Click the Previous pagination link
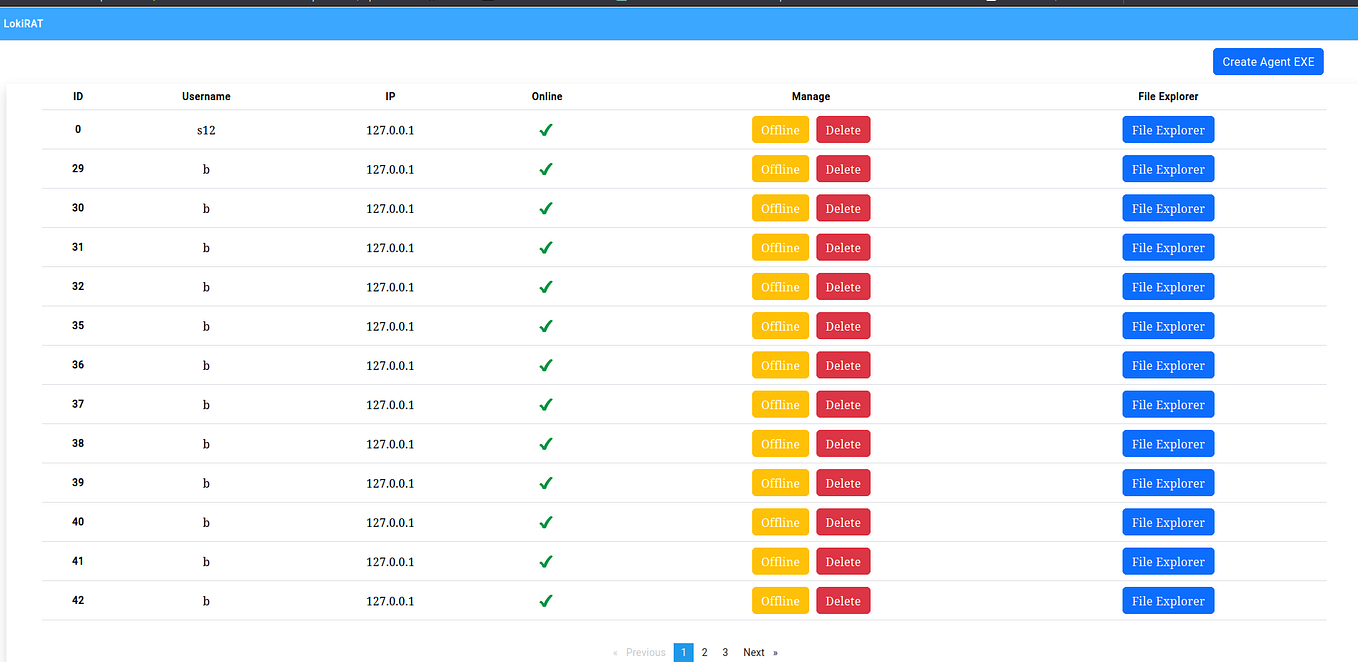 [645, 651]
